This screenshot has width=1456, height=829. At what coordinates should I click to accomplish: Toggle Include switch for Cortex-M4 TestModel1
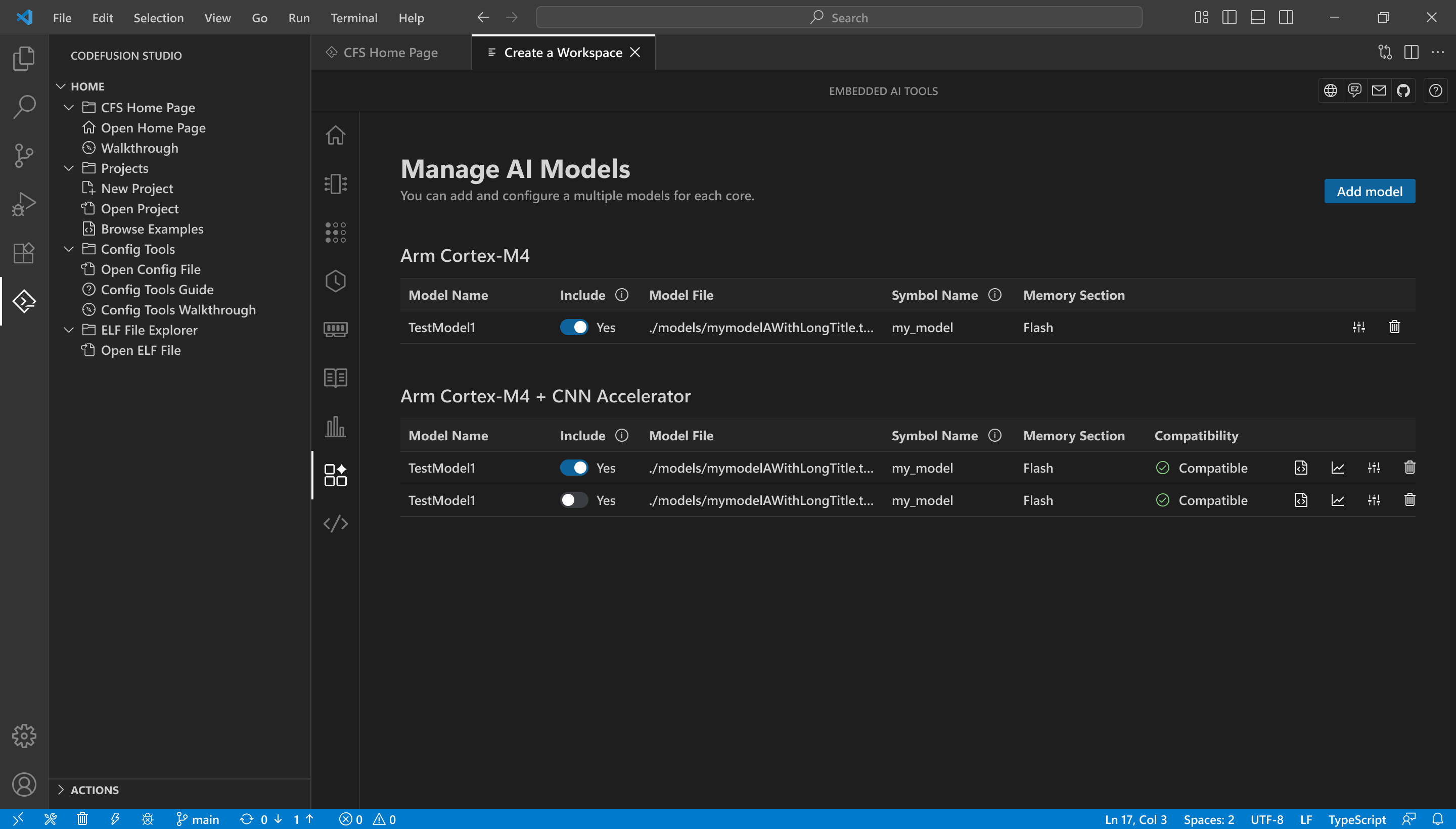(573, 328)
